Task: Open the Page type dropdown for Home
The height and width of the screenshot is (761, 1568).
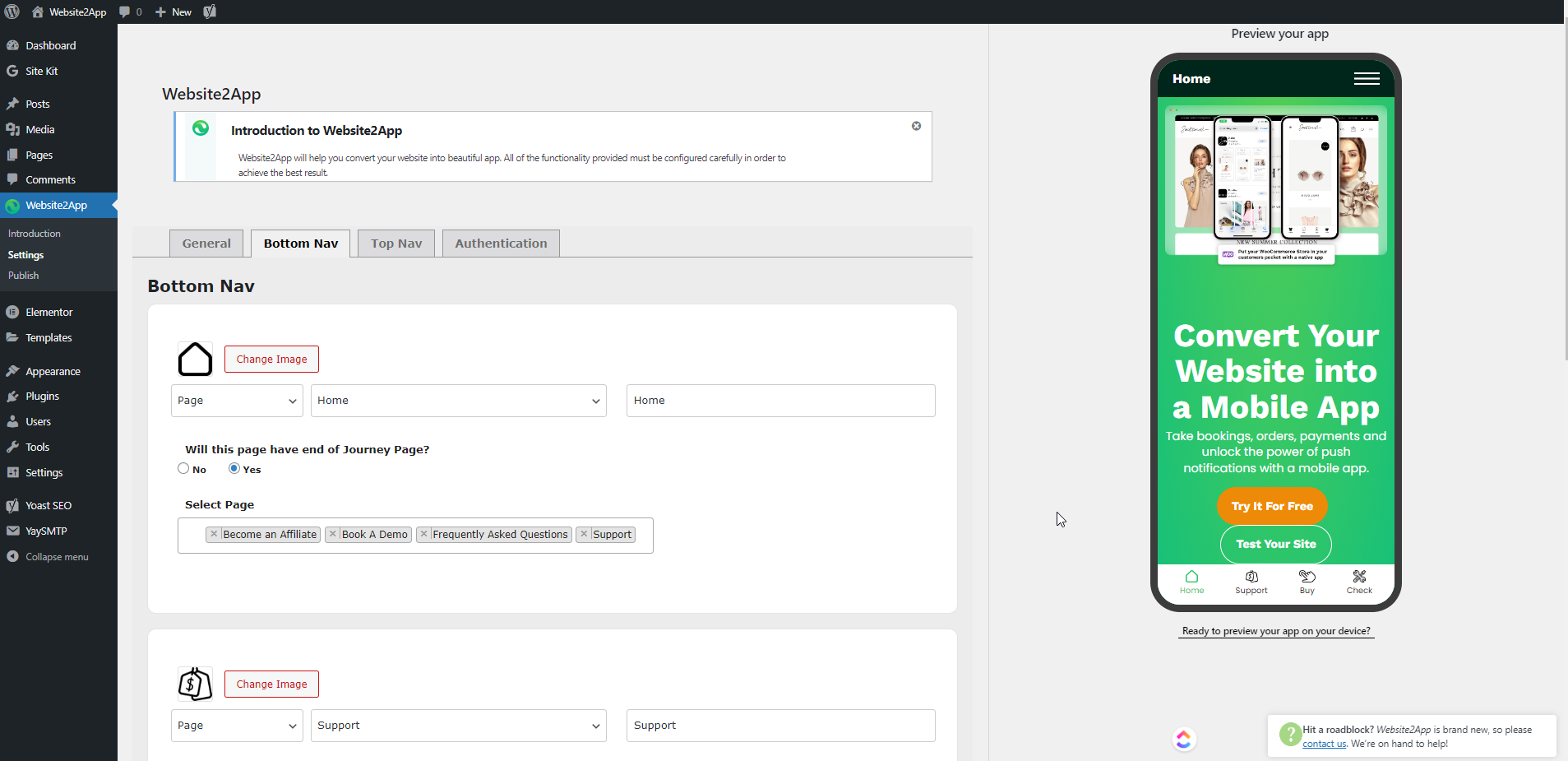Action: point(237,401)
